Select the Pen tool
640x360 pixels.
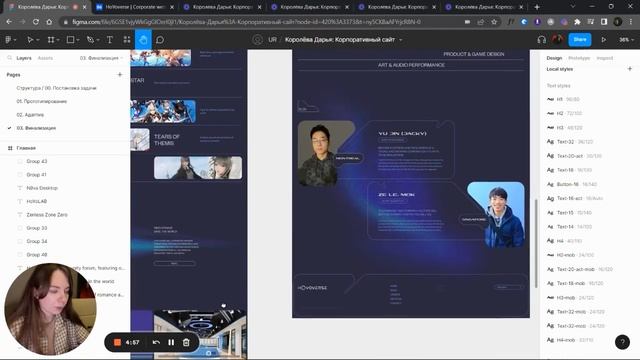(x=90, y=40)
